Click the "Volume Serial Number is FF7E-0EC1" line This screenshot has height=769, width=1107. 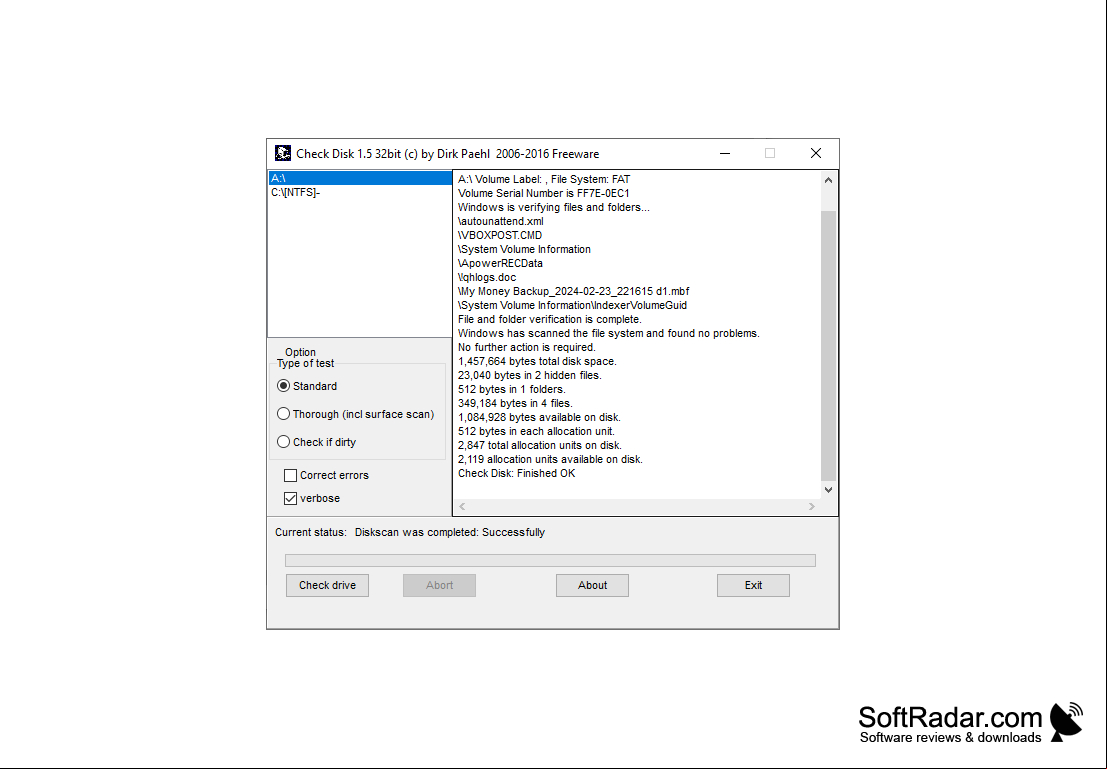544,193
